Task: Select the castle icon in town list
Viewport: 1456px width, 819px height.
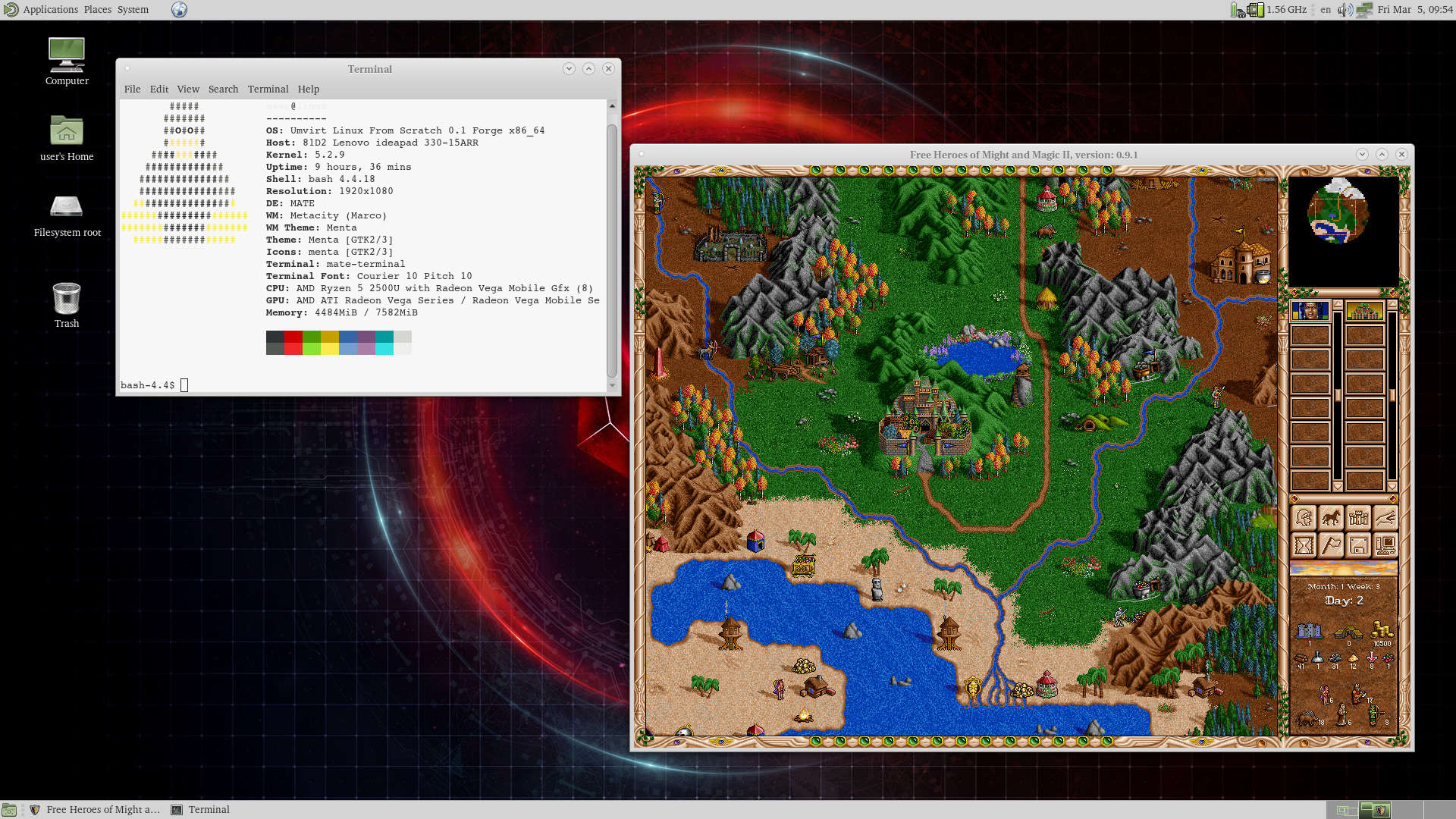Action: [x=1364, y=311]
